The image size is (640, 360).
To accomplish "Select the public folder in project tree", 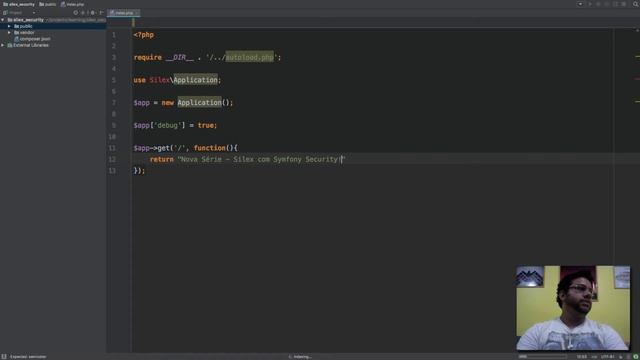I will [x=23, y=26].
